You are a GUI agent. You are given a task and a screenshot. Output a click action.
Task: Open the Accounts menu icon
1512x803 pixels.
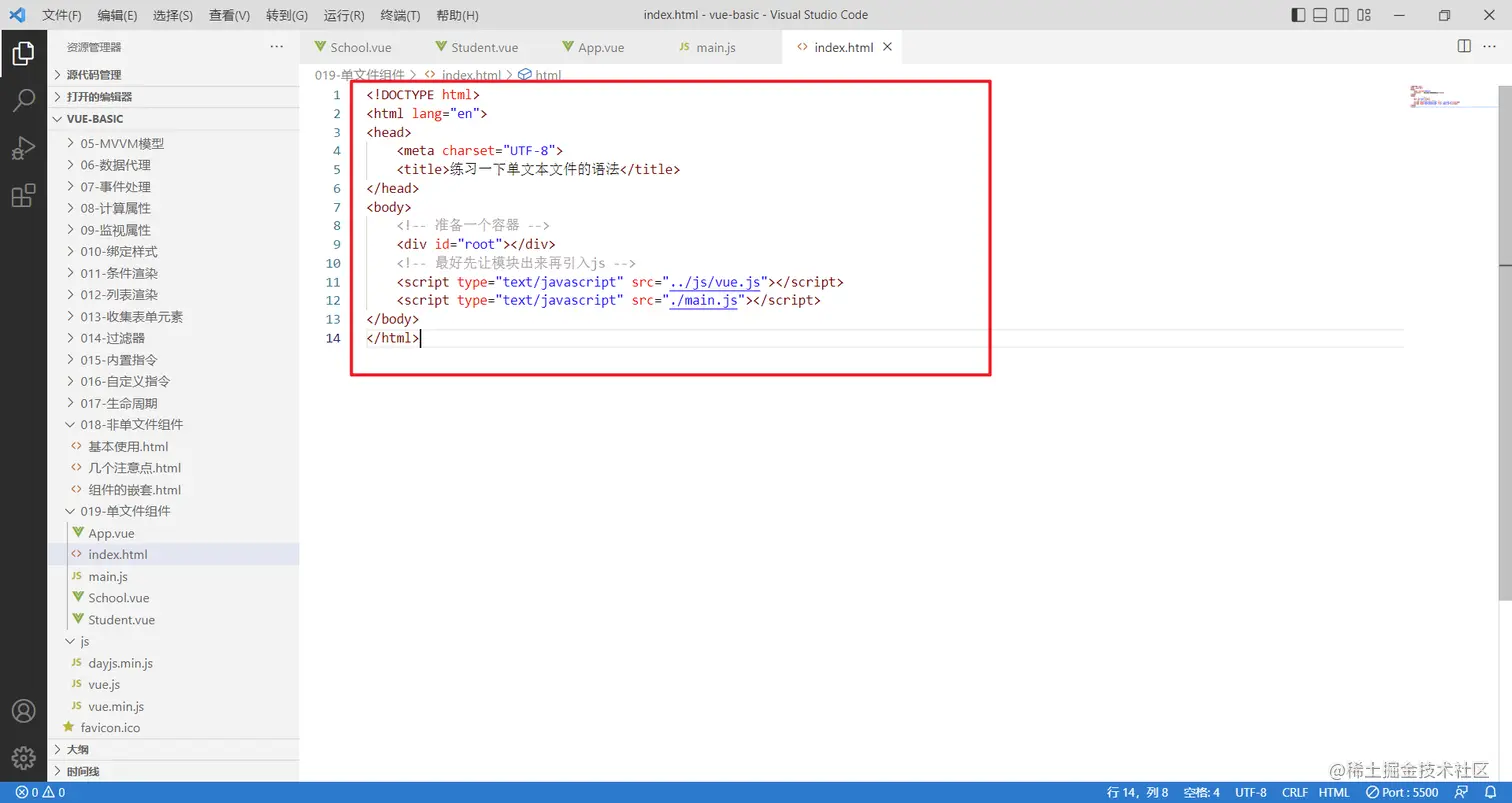pos(23,711)
